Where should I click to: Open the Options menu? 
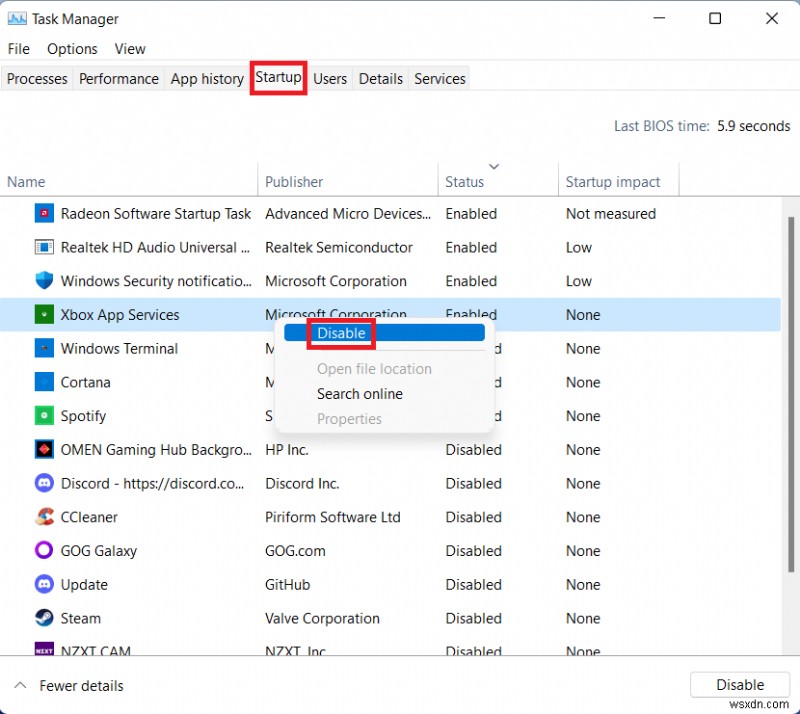point(71,48)
